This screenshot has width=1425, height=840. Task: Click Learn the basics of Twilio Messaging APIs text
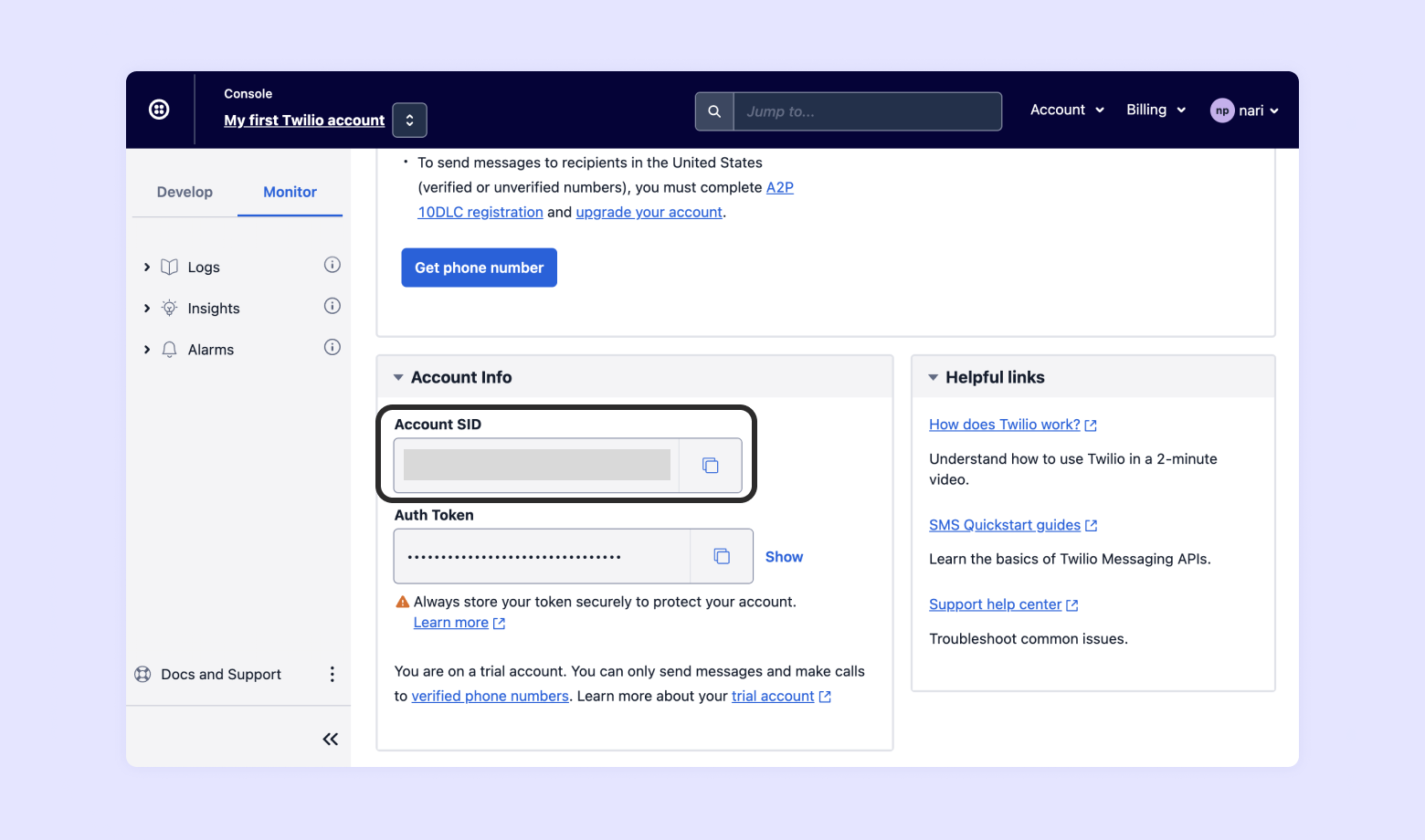[1070, 559]
